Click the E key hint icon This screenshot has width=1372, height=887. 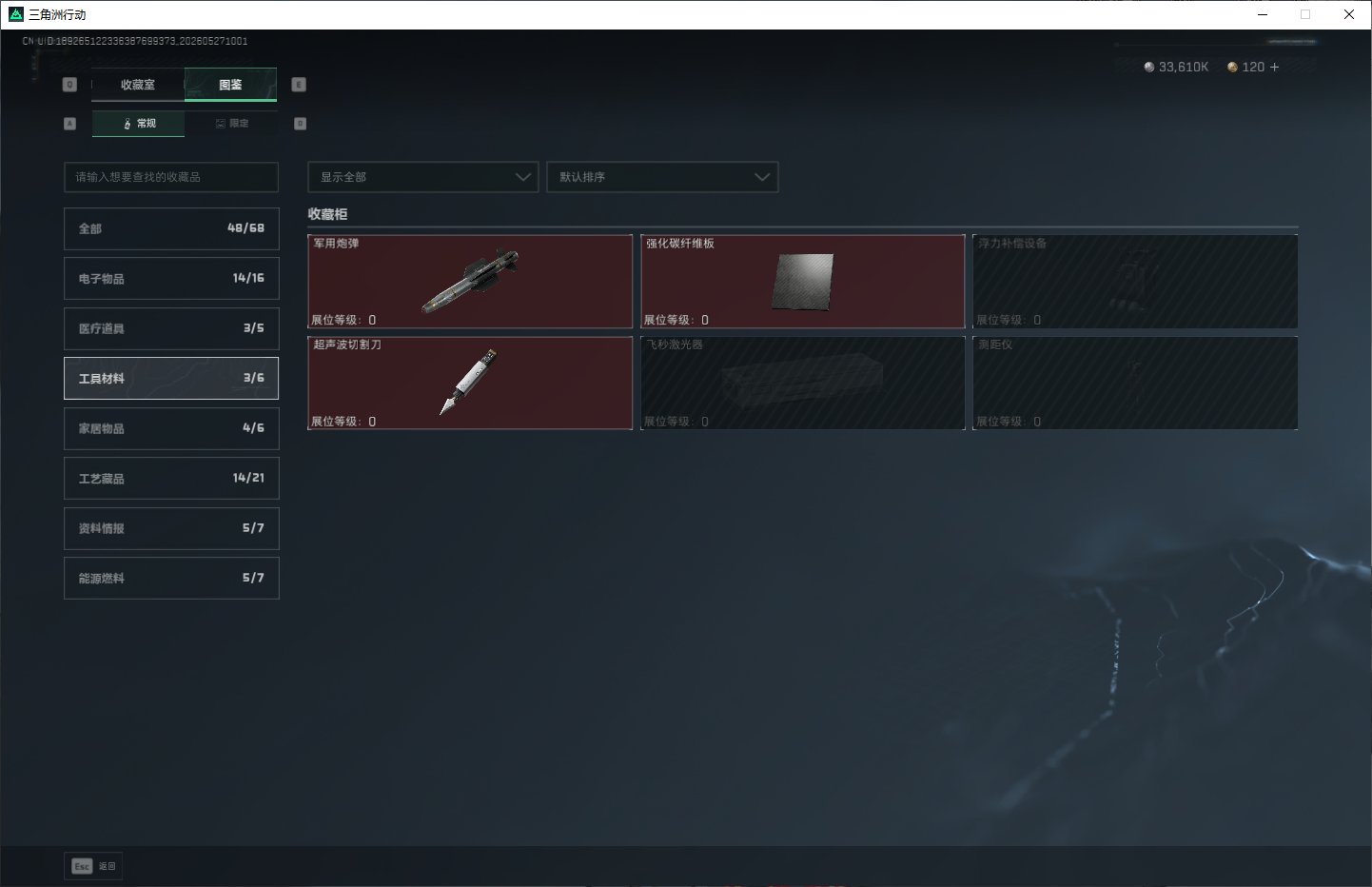point(299,85)
